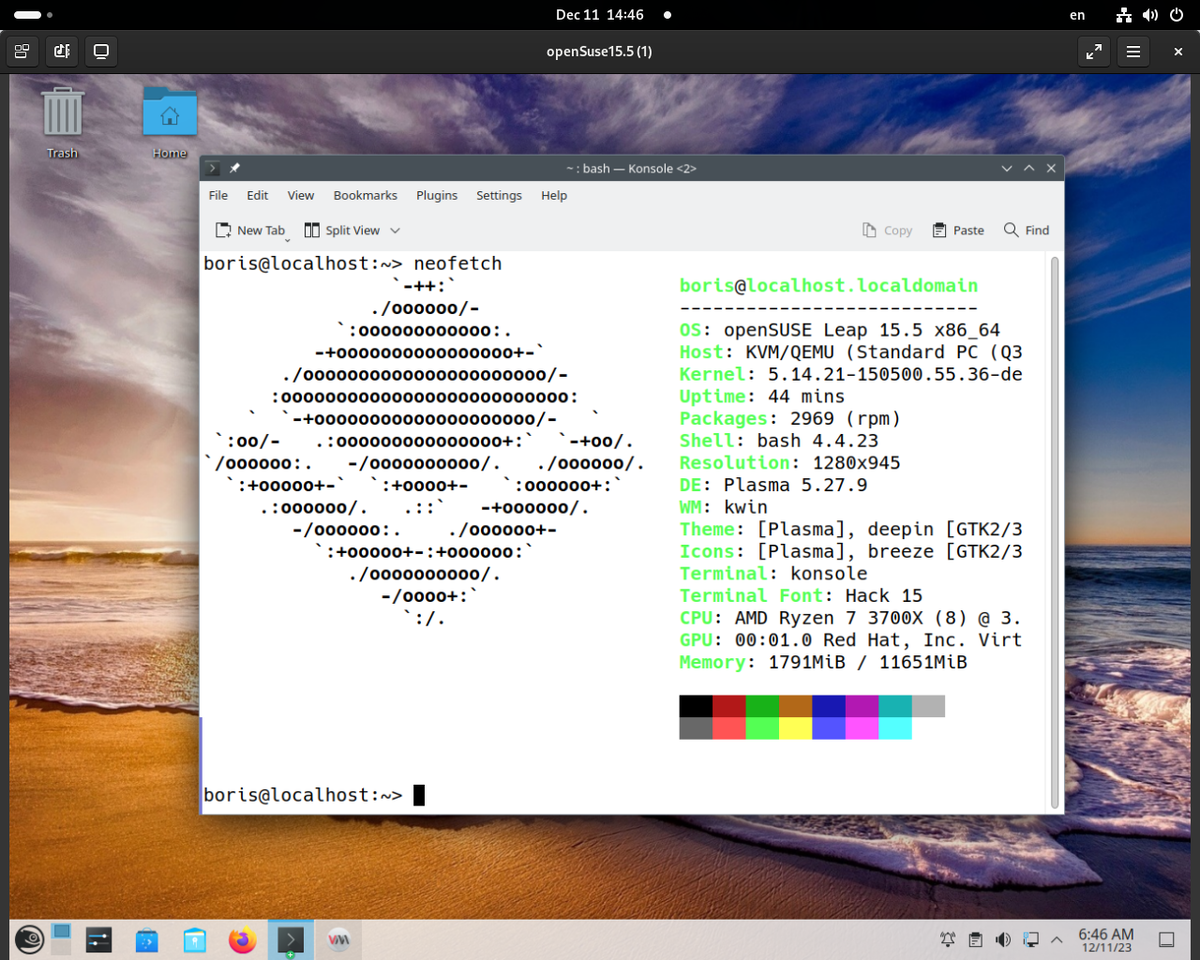Open the hamburger menu in the viewer header

[x=1133, y=51]
